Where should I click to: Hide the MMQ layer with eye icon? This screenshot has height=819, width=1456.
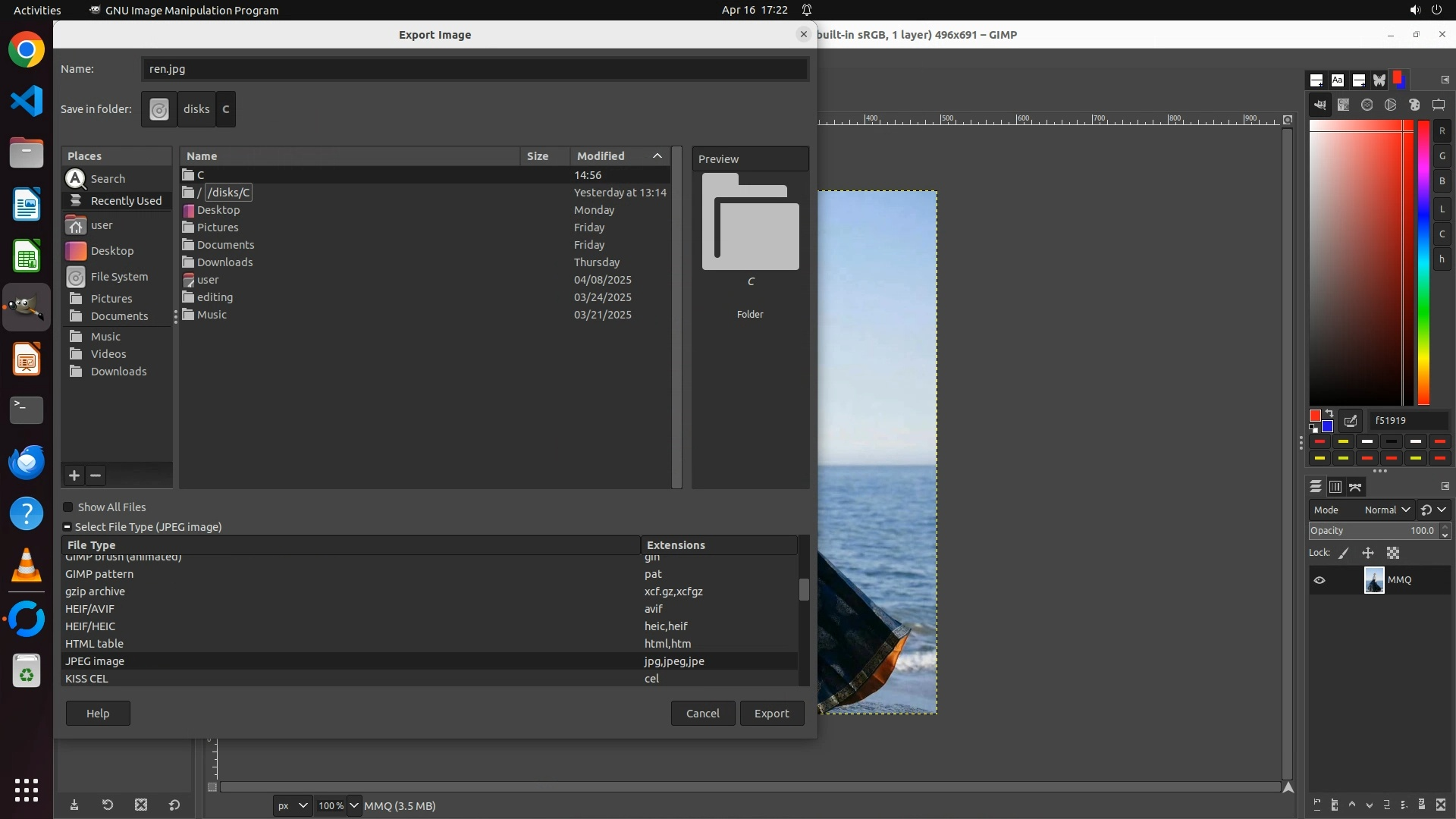[x=1319, y=580]
